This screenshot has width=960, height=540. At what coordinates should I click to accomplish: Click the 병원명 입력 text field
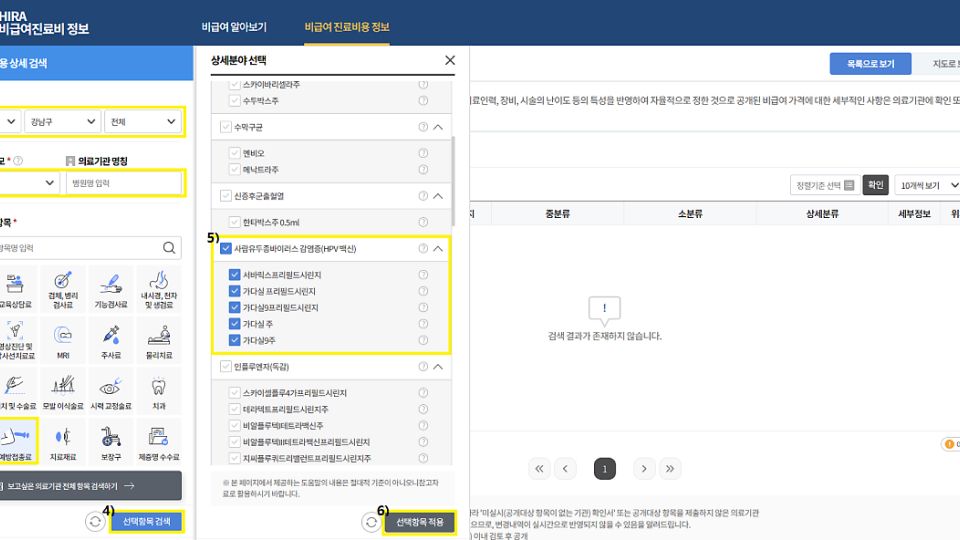click(124, 184)
